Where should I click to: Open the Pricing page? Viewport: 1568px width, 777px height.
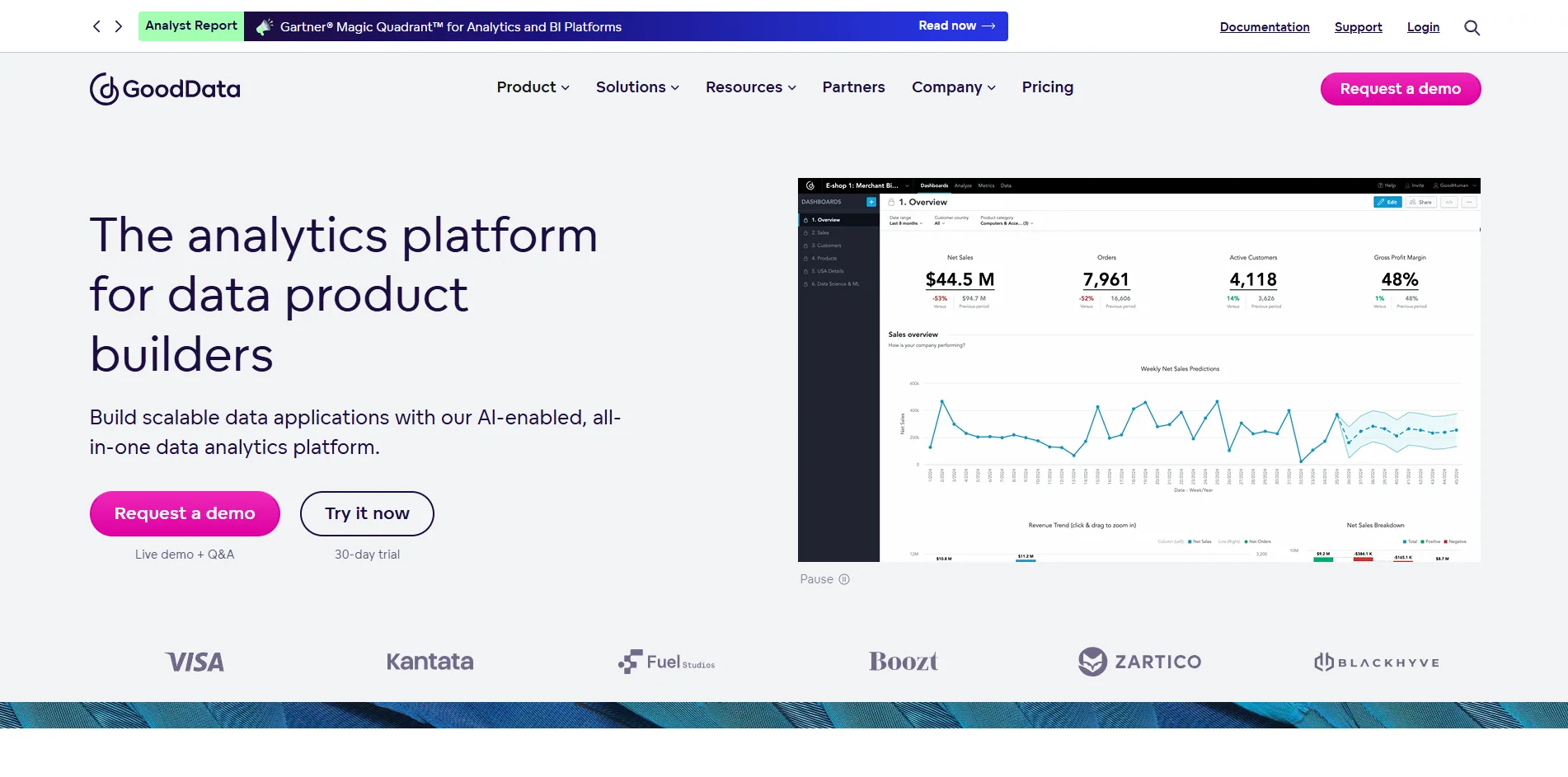coord(1048,87)
